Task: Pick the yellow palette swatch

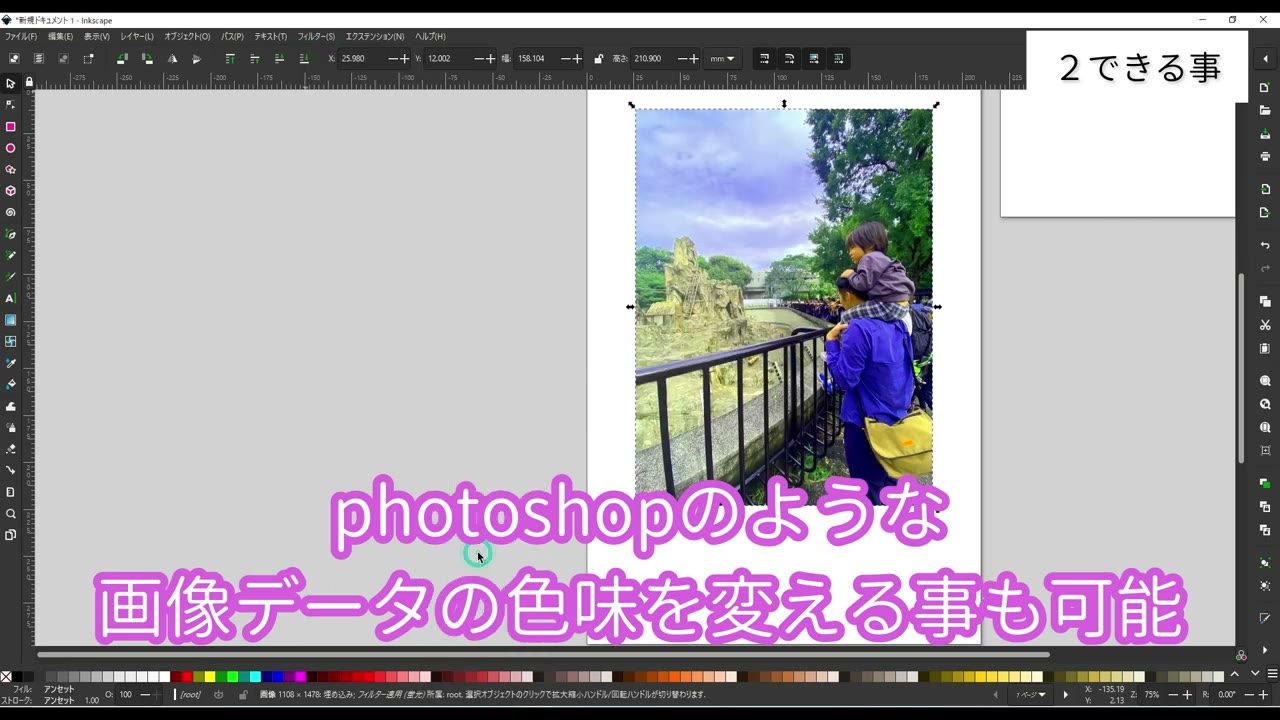Action: tap(210, 676)
